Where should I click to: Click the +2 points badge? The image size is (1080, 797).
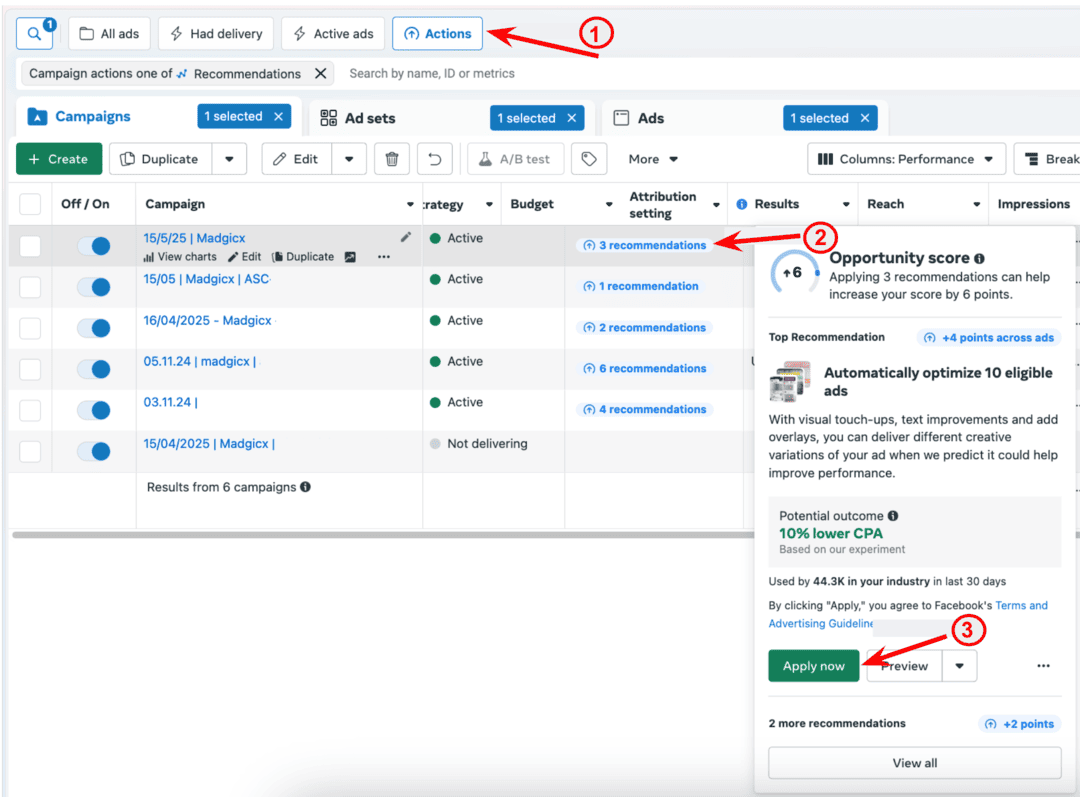(1020, 724)
